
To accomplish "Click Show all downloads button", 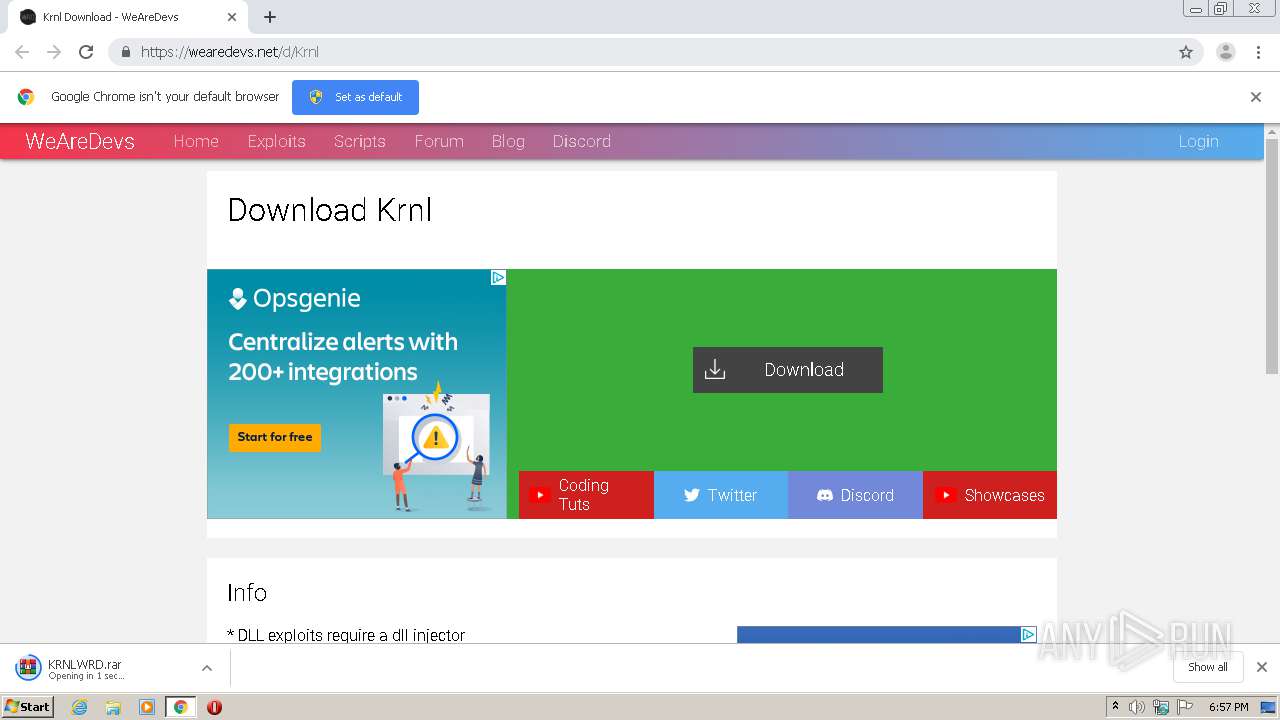I will [x=1208, y=667].
